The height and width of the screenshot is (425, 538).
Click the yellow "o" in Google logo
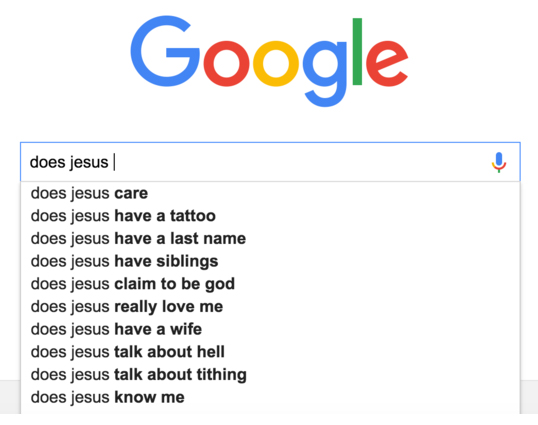pyautogui.click(x=276, y=63)
